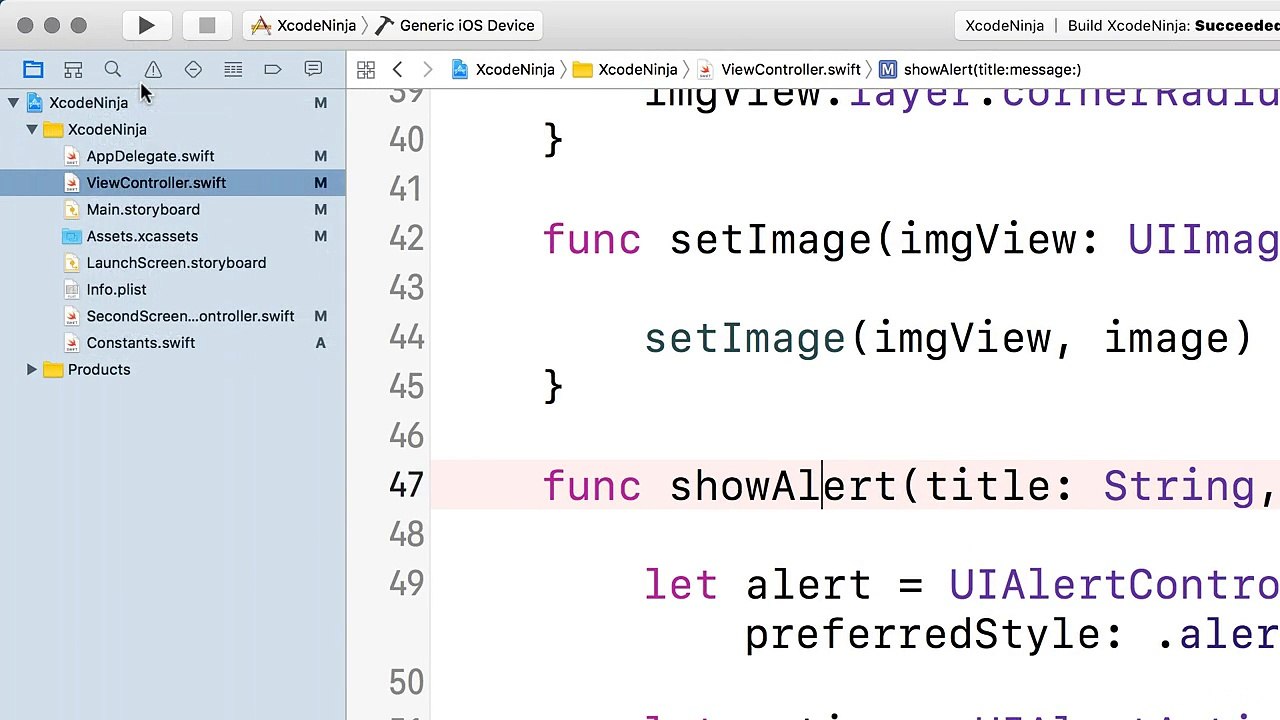The image size is (1280, 720).
Task: Choose Generic iOS Device destination
Action: [455, 25]
